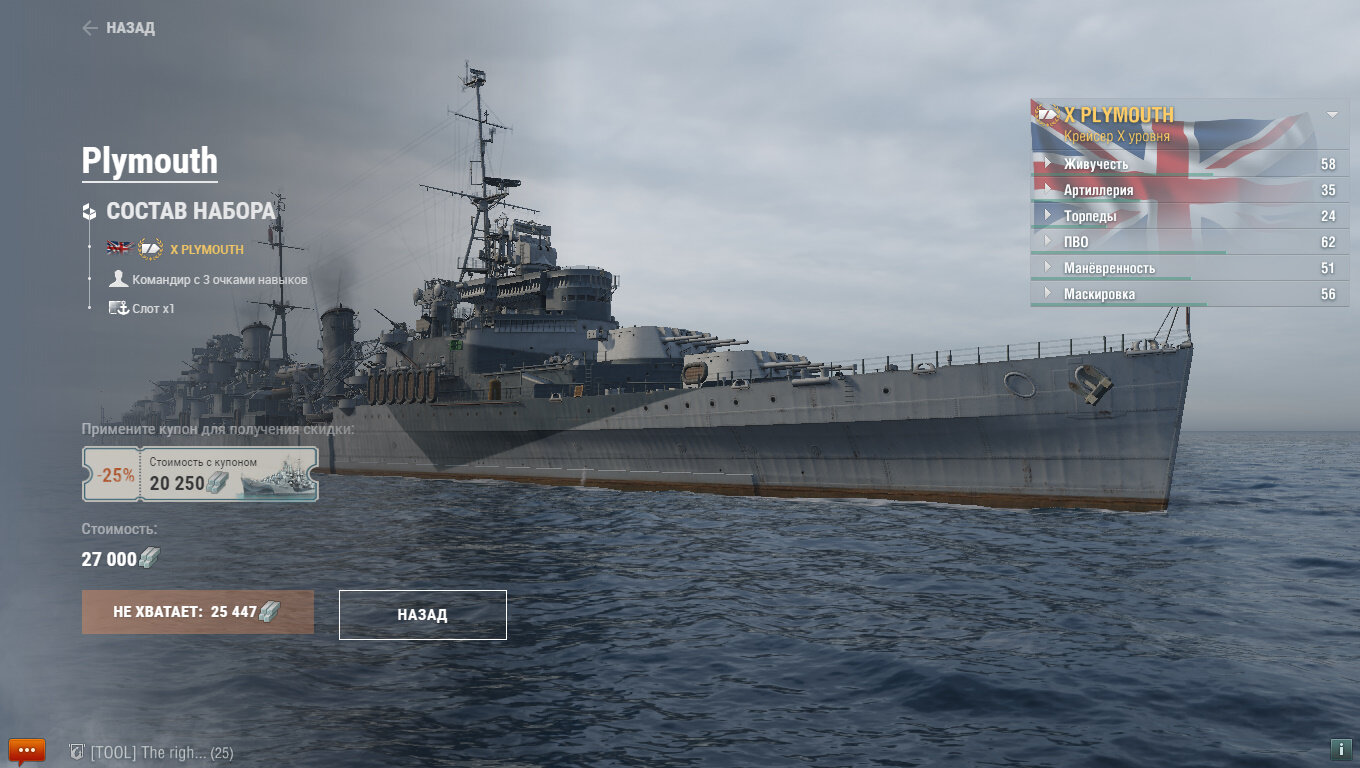Click the info icon in bottom right corner
The image size is (1360, 768).
[x=1340, y=749]
